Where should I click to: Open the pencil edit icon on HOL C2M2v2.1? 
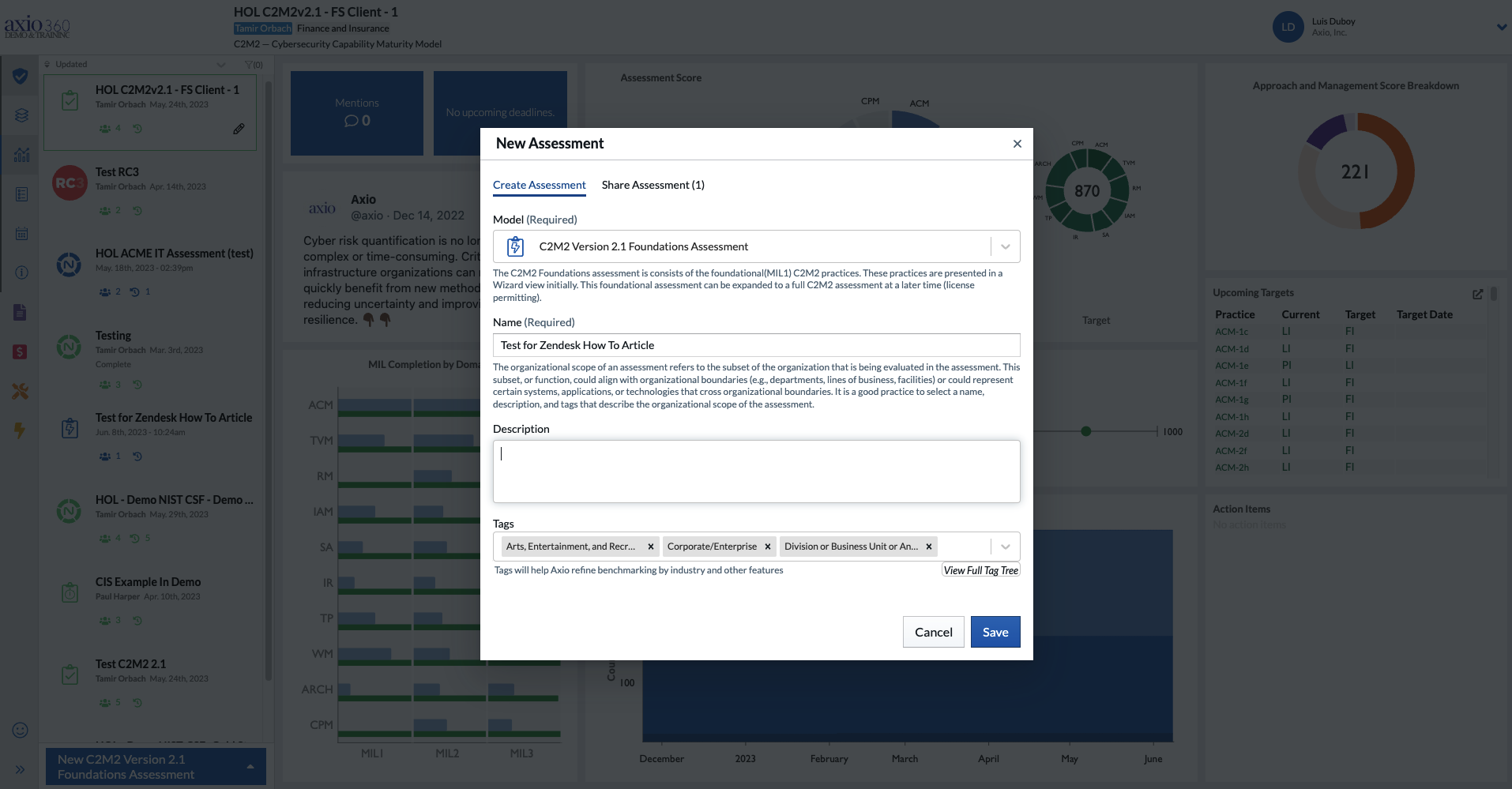pyautogui.click(x=239, y=128)
